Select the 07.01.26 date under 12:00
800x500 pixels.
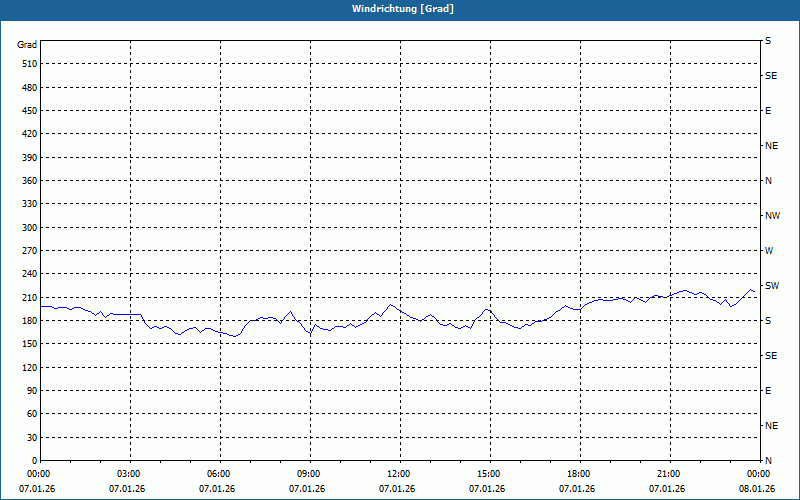coord(397,489)
